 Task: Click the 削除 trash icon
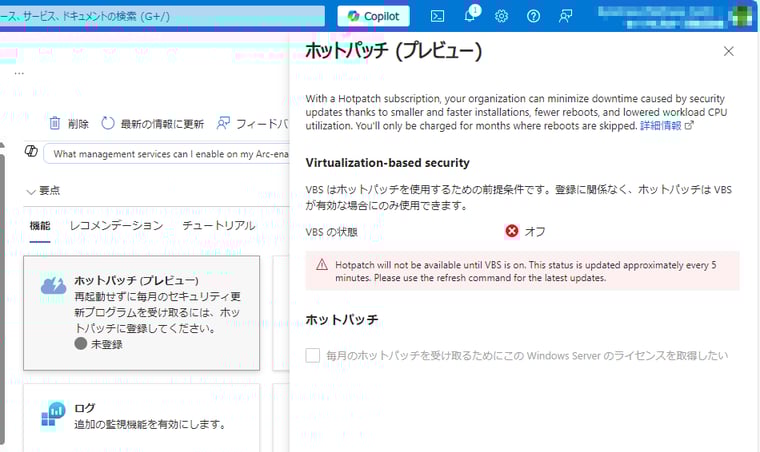(55, 124)
